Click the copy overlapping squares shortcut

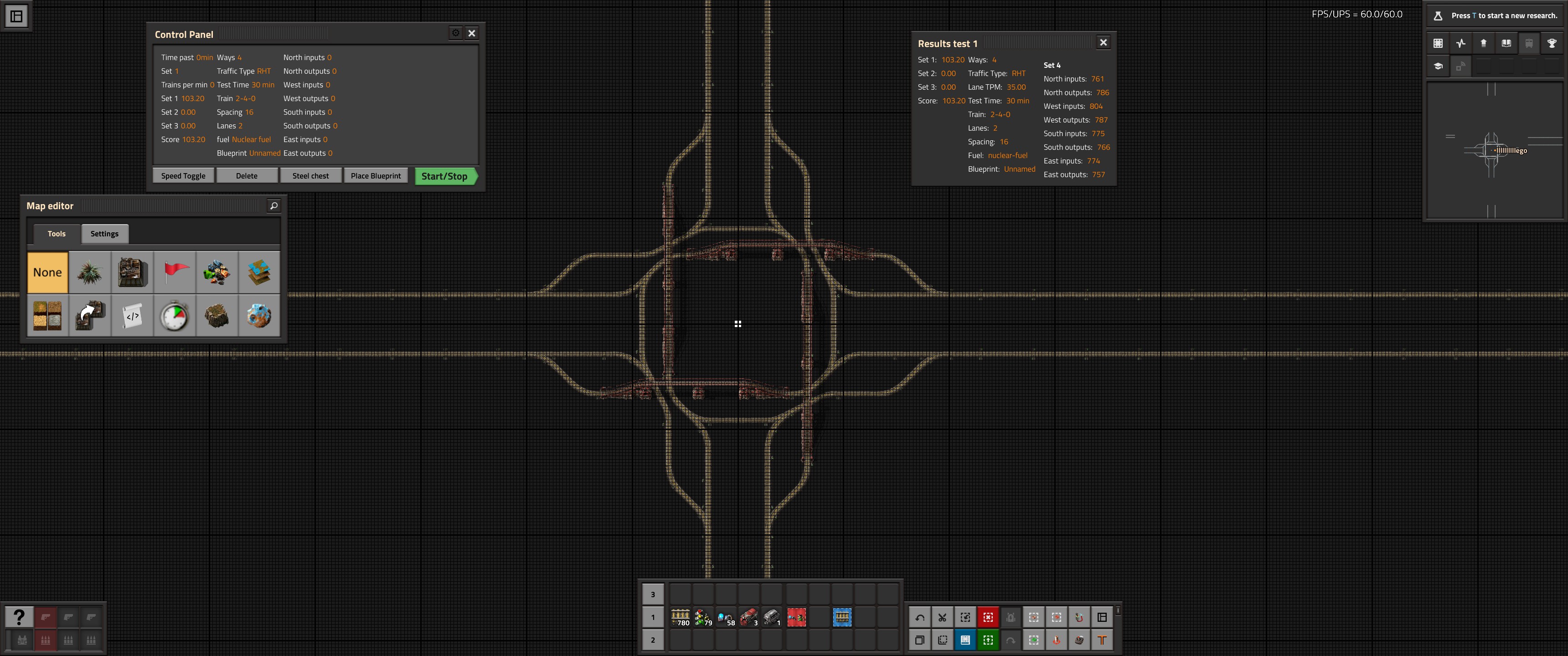pos(920,640)
